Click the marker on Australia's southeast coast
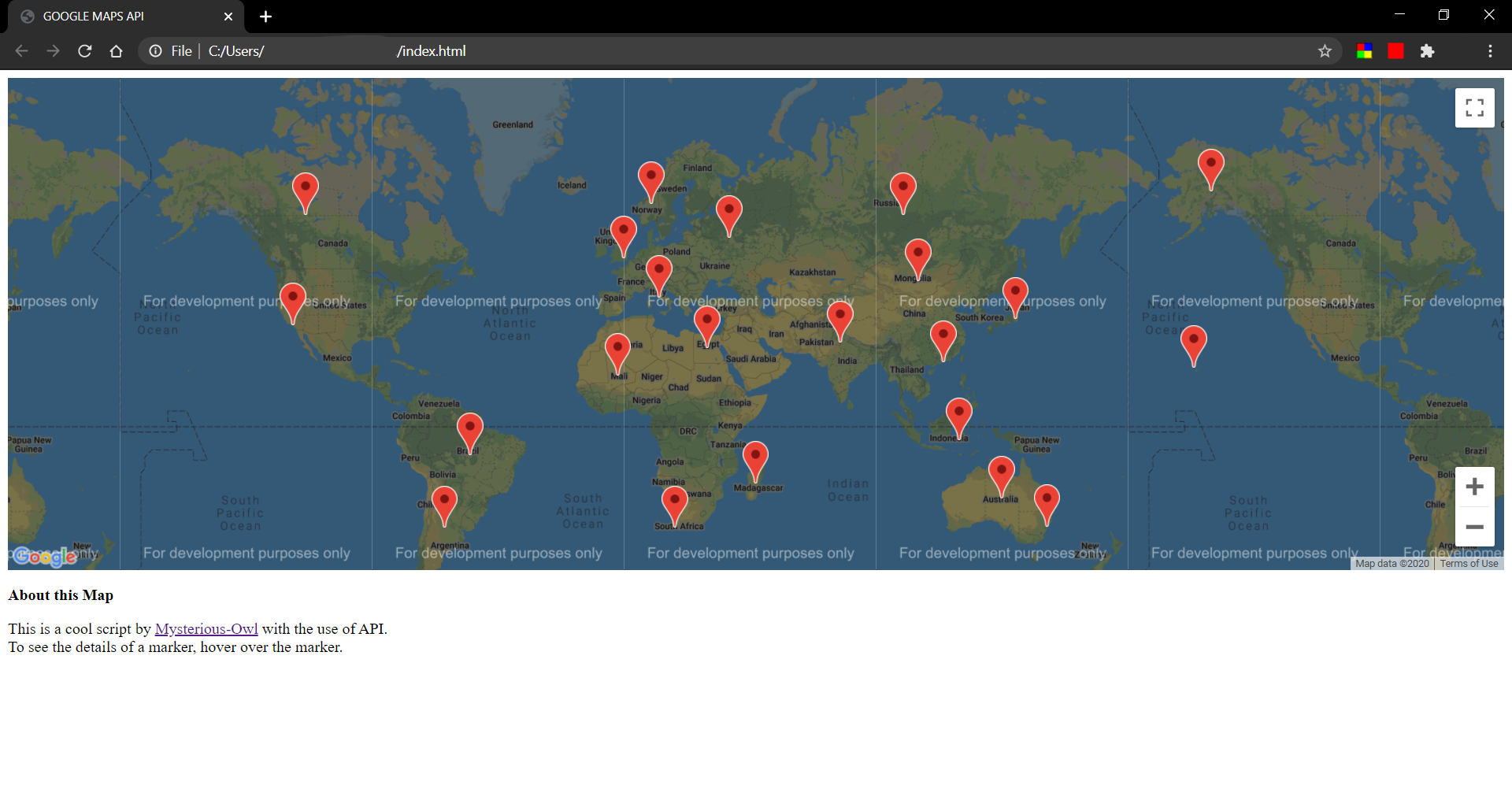The image size is (1512, 800). point(1047,506)
